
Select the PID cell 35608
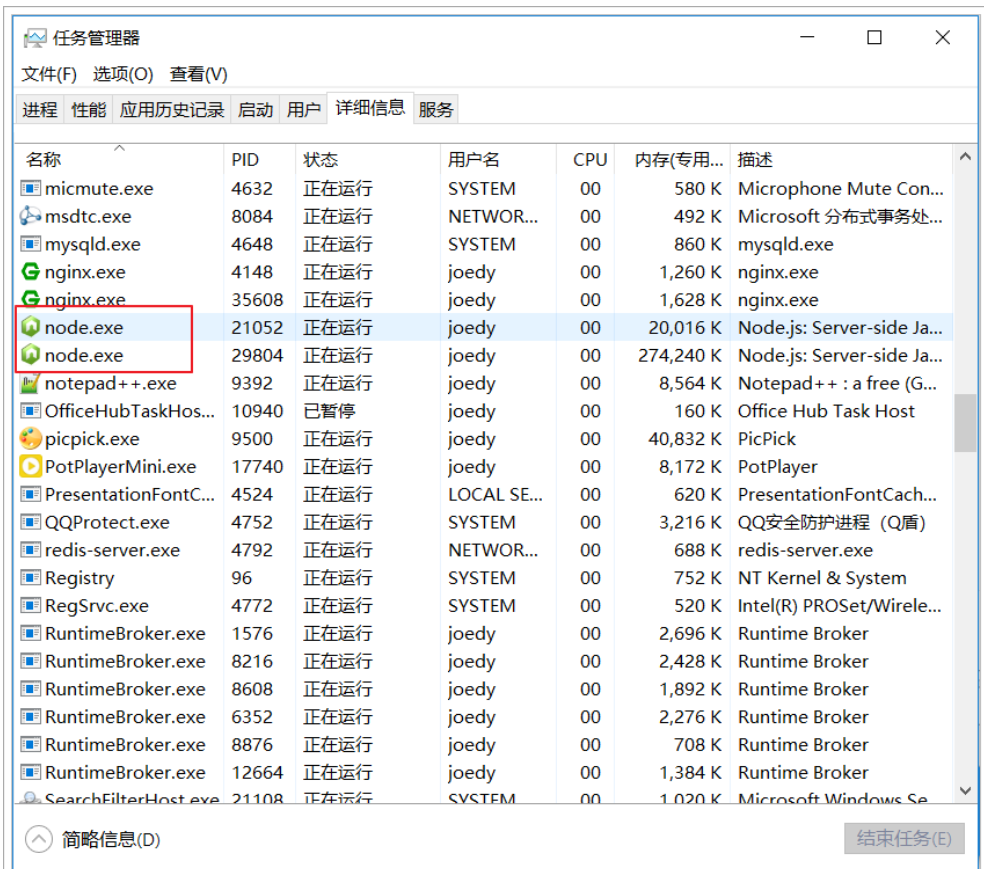(257, 299)
